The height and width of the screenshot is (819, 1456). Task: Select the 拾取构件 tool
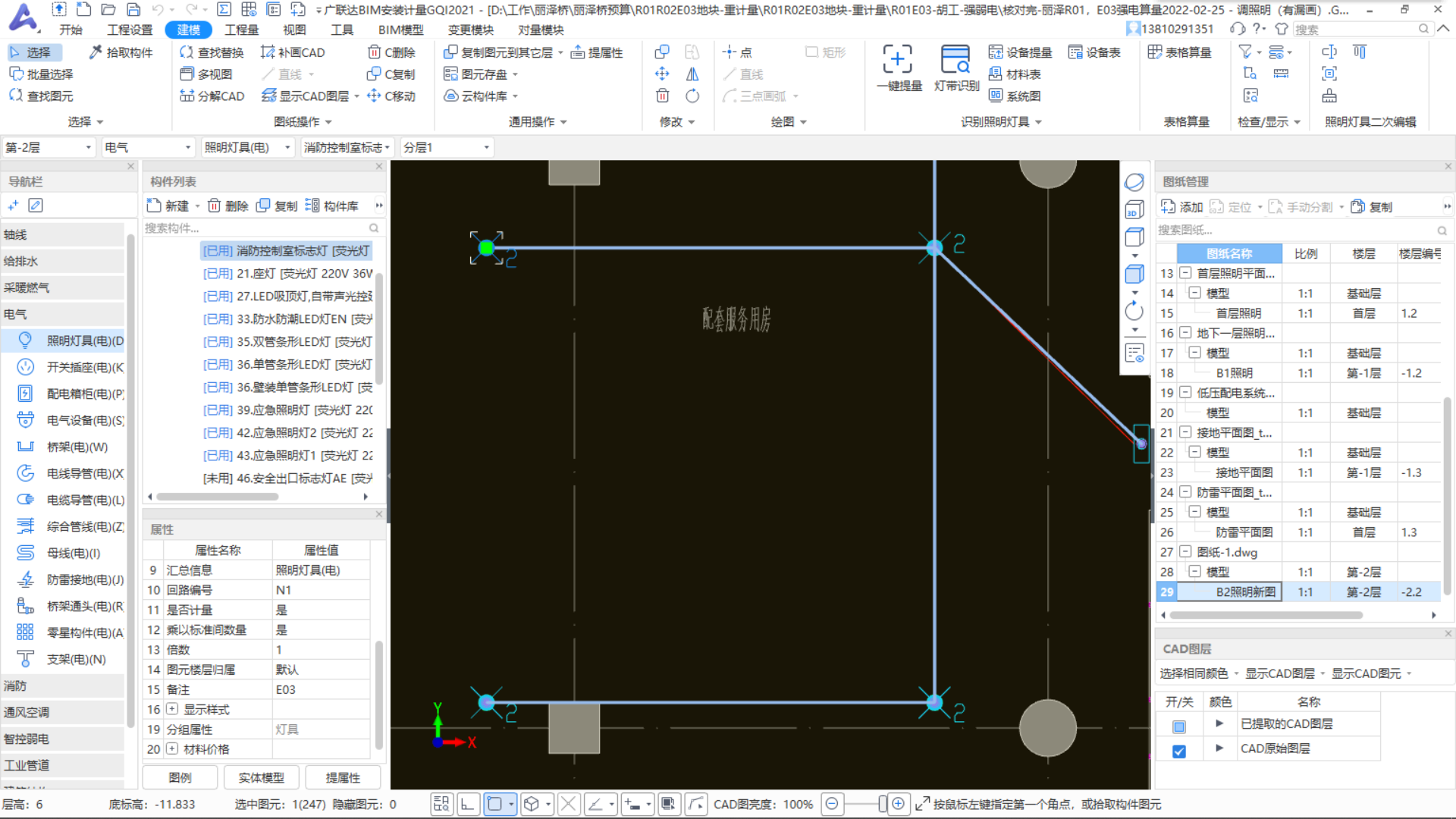pos(121,52)
